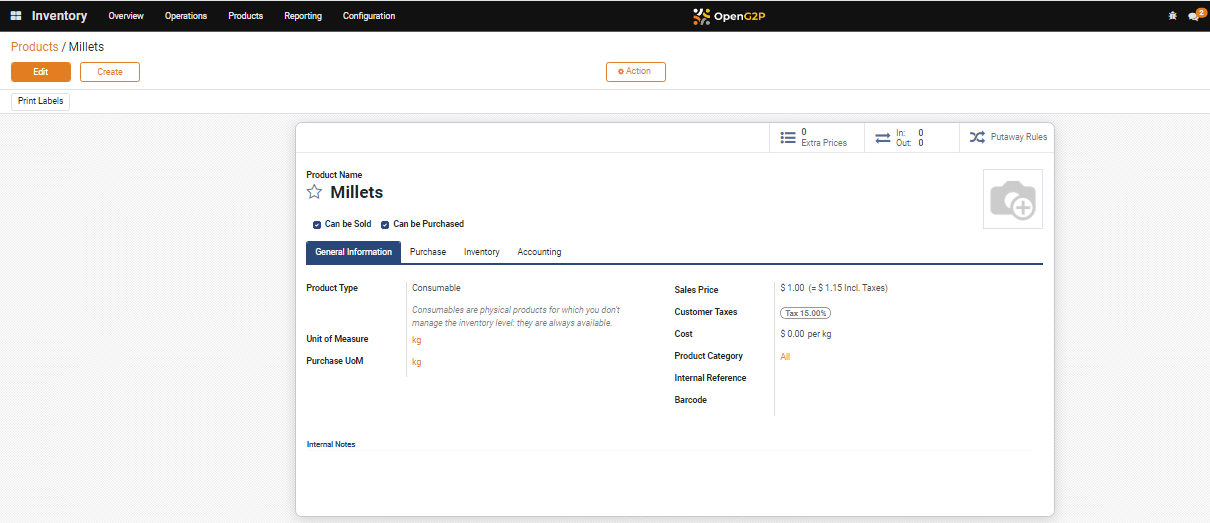Open Putaway Rules shuffle icon
1210x523 pixels.
point(977,137)
